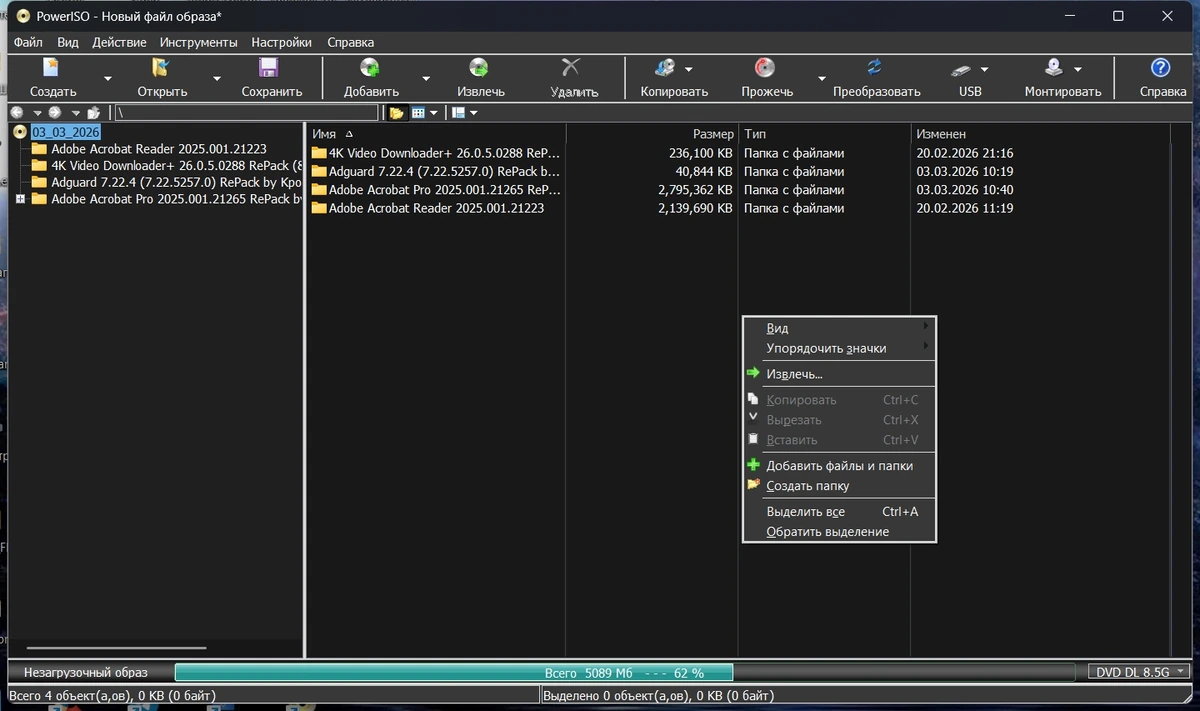The height and width of the screenshot is (711, 1200).
Task: Open the Добавить dropdown arrow
Action: click(x=426, y=78)
